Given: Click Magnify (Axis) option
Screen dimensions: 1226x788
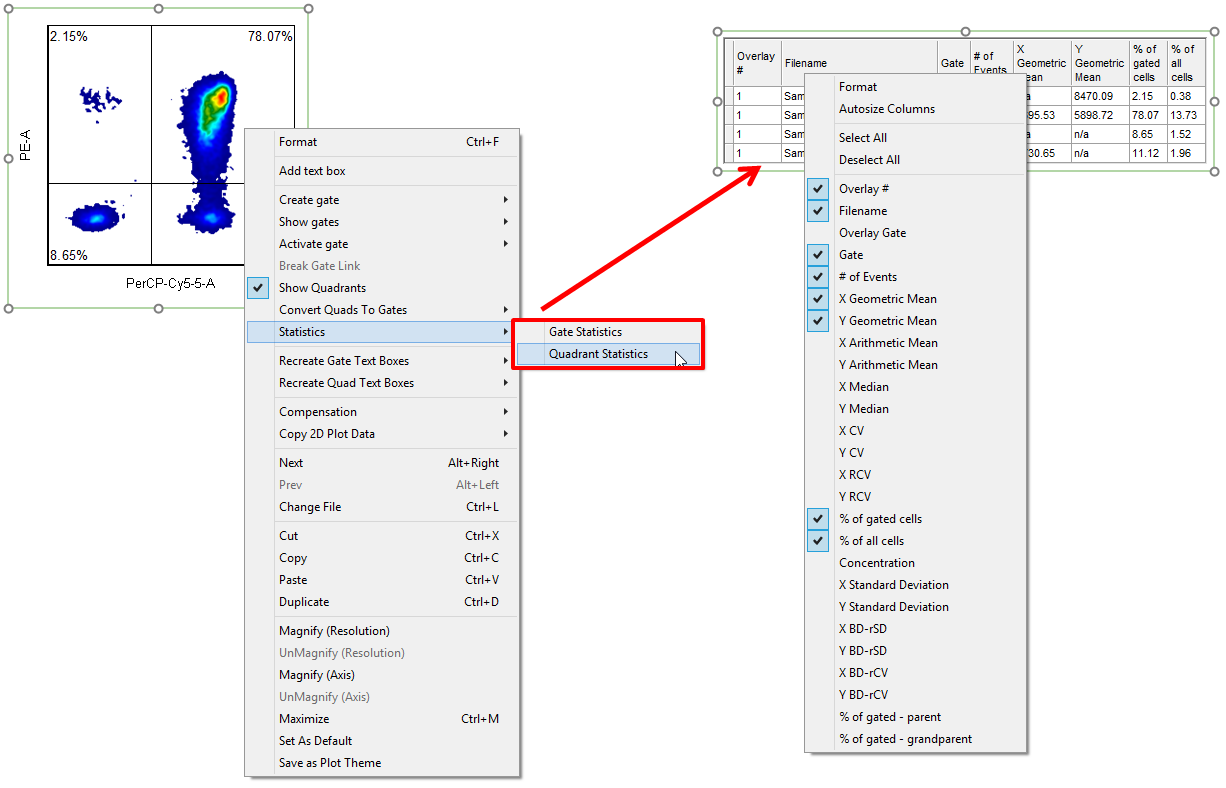Looking at the screenshot, I should coord(316,675).
